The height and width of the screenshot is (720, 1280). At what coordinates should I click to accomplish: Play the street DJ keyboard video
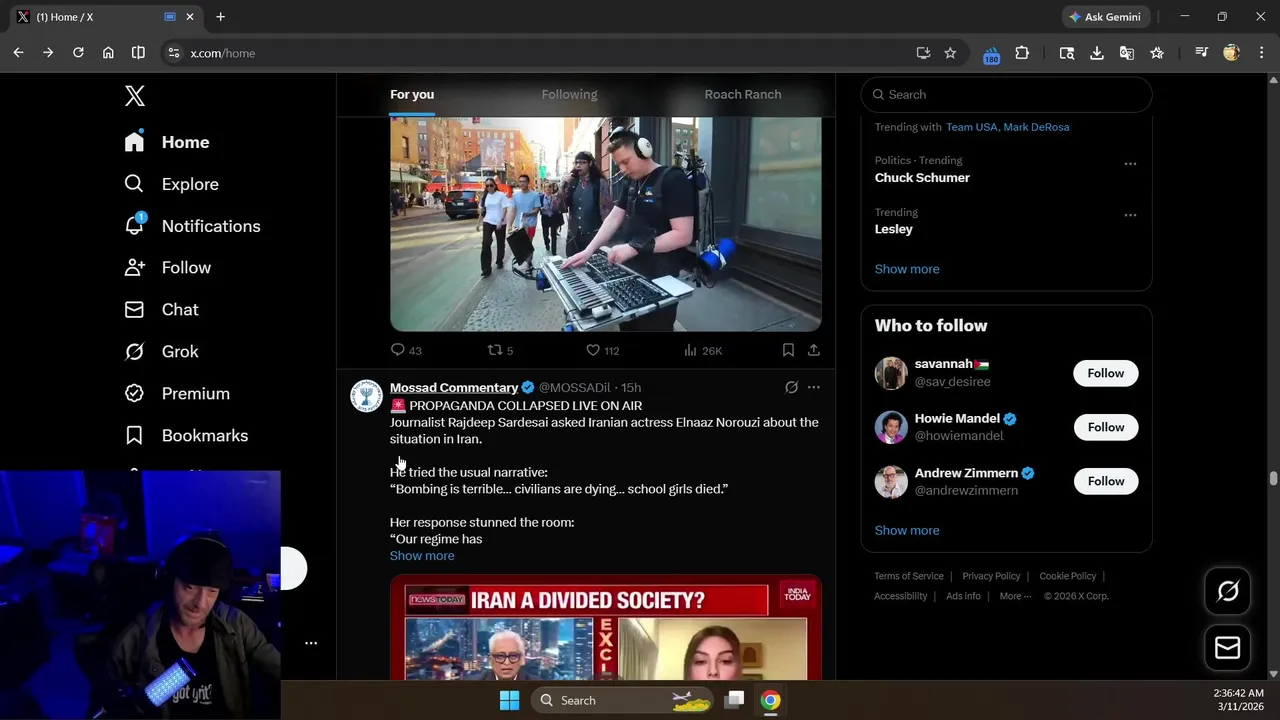click(606, 224)
